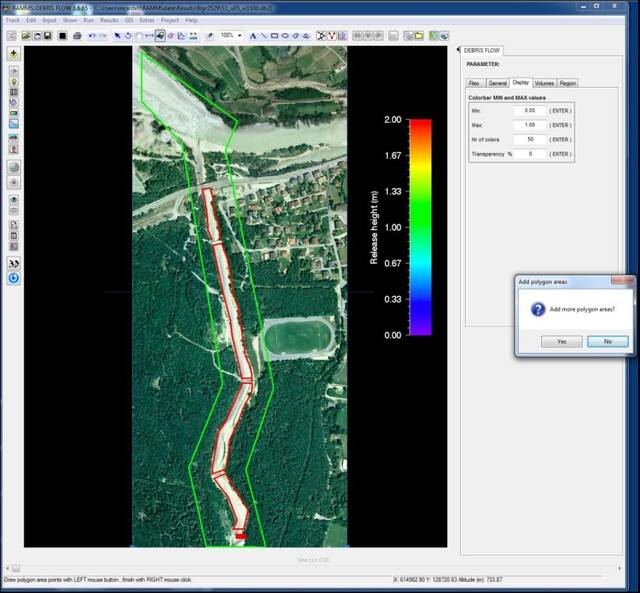Click the red release polygon at channel bottom
The height and width of the screenshot is (593, 640).
tap(241, 536)
